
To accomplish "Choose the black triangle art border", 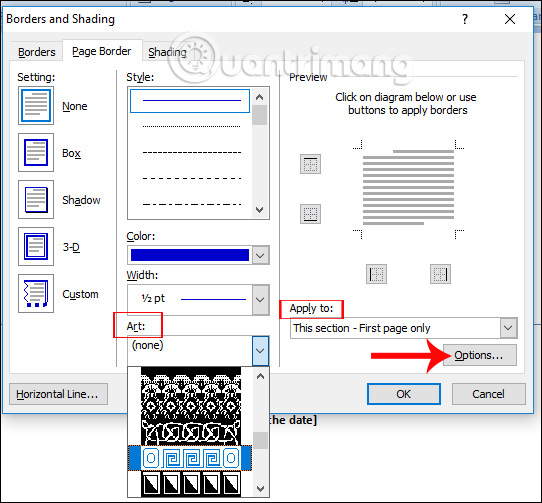I will click(x=191, y=484).
